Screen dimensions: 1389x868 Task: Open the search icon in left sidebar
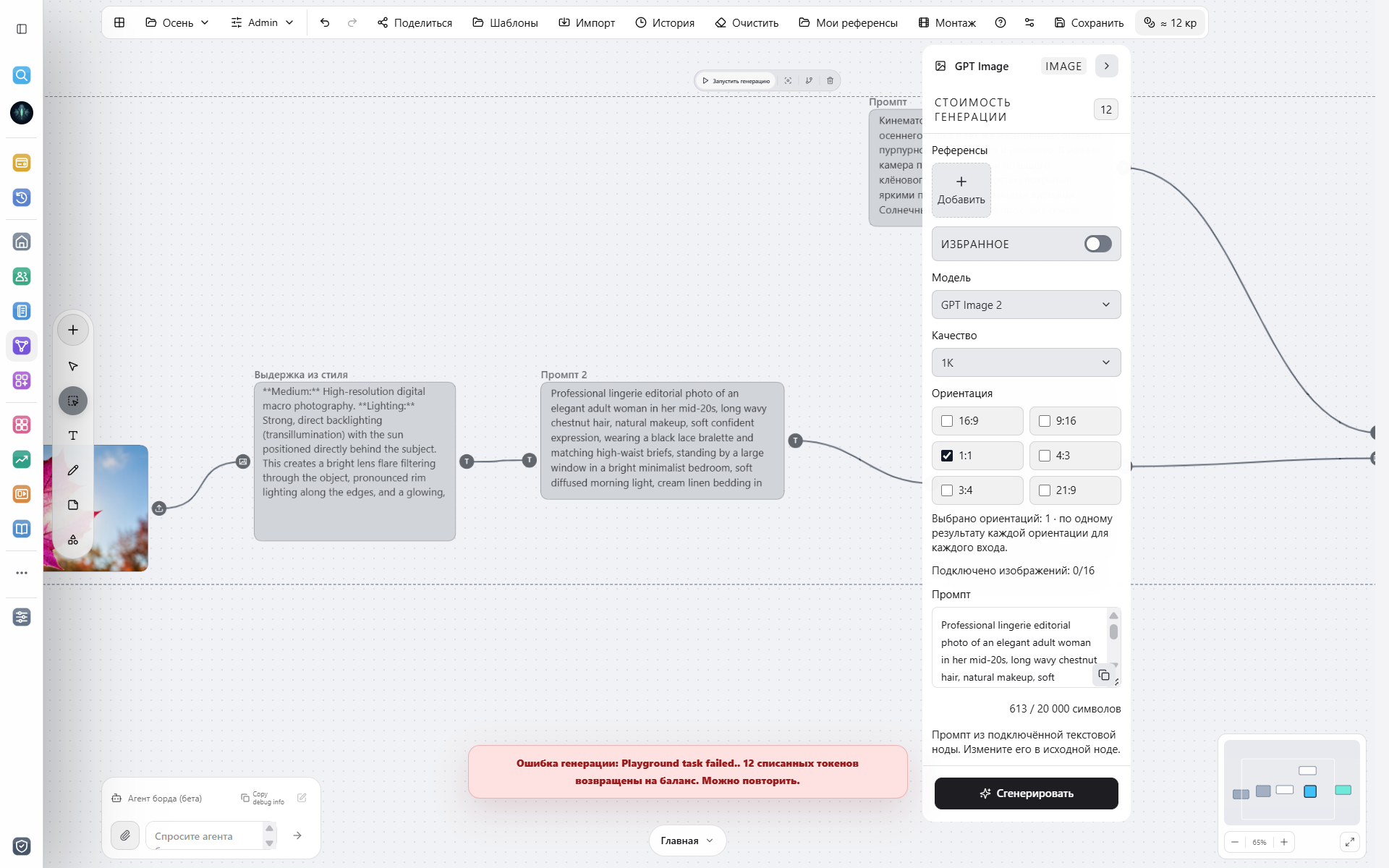(x=22, y=75)
